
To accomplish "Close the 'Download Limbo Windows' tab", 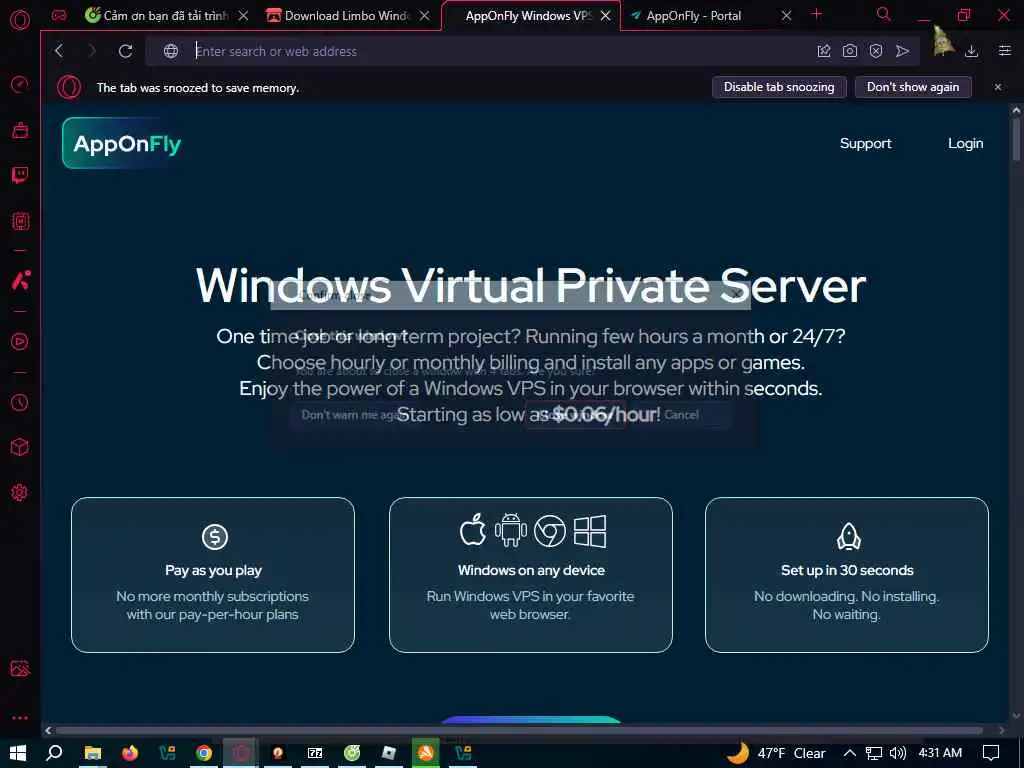I will (425, 16).
